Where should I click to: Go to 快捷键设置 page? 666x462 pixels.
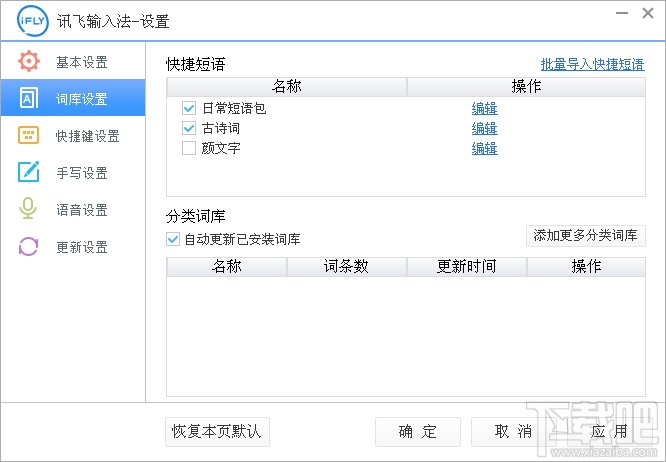click(73, 135)
